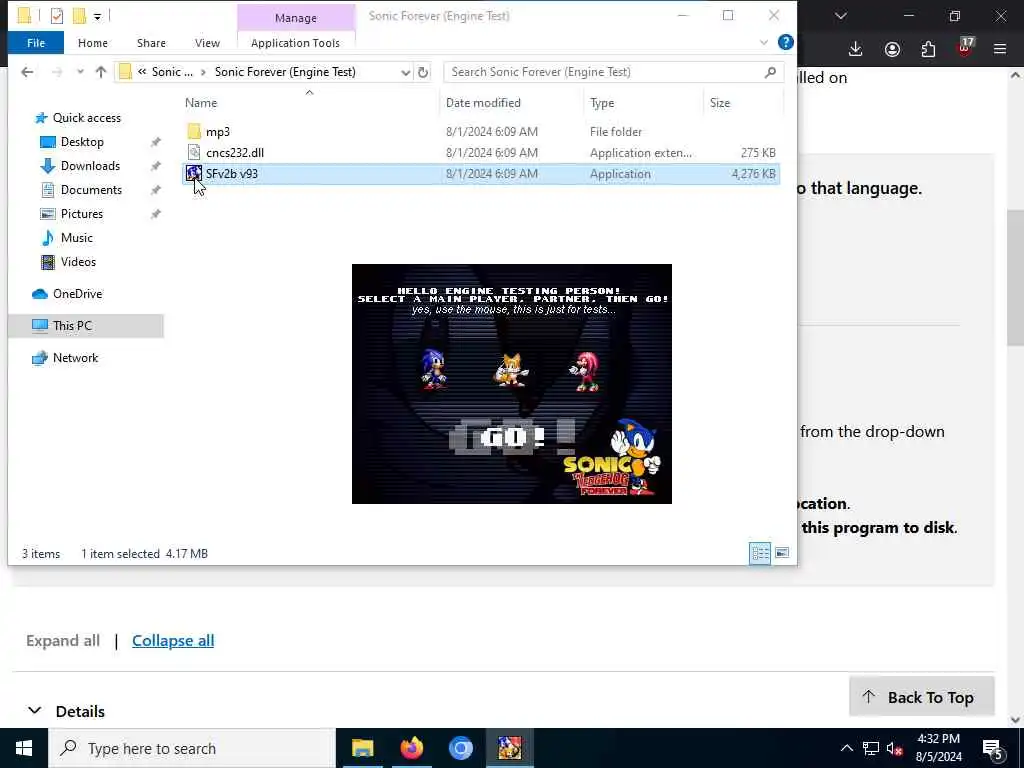Refresh the Sonic Forever folder view

(x=423, y=72)
